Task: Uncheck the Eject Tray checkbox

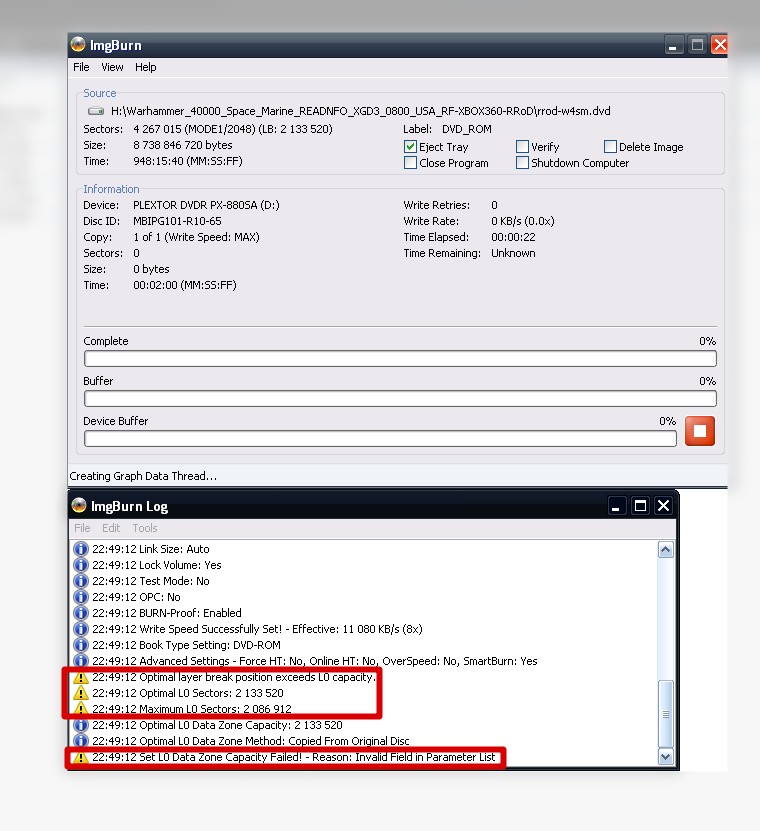Action: tap(410, 147)
